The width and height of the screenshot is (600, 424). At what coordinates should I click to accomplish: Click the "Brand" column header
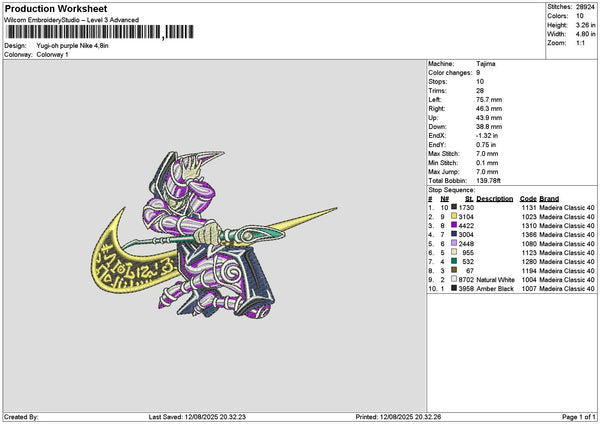coord(549,199)
